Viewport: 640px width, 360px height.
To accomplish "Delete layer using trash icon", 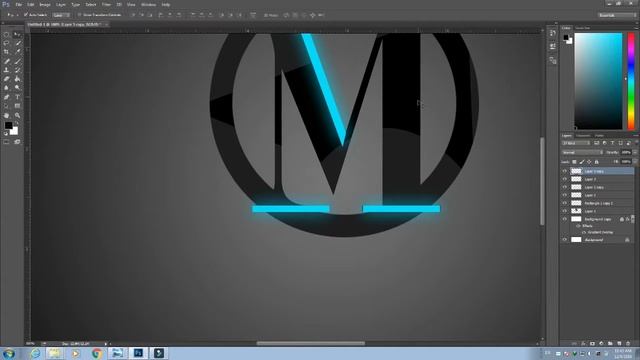I will (628, 344).
